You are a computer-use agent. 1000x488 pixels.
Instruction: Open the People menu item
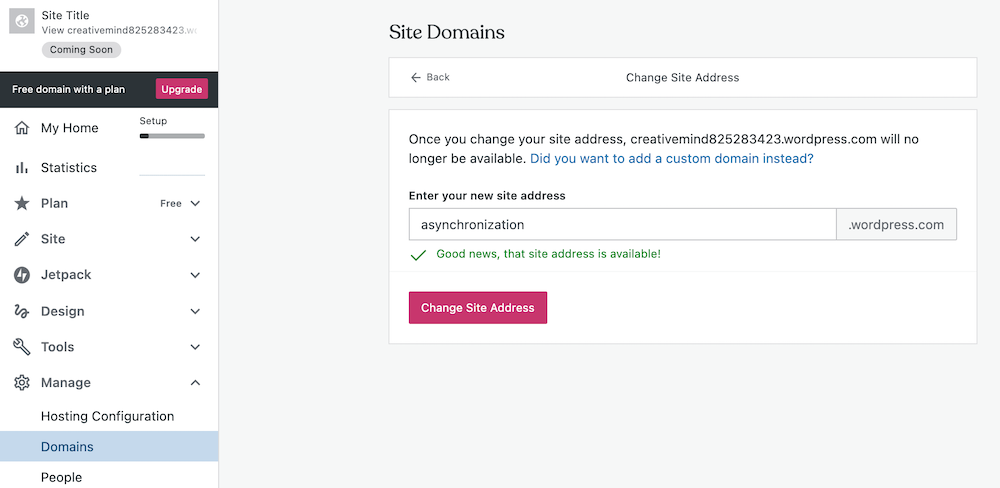click(x=61, y=477)
